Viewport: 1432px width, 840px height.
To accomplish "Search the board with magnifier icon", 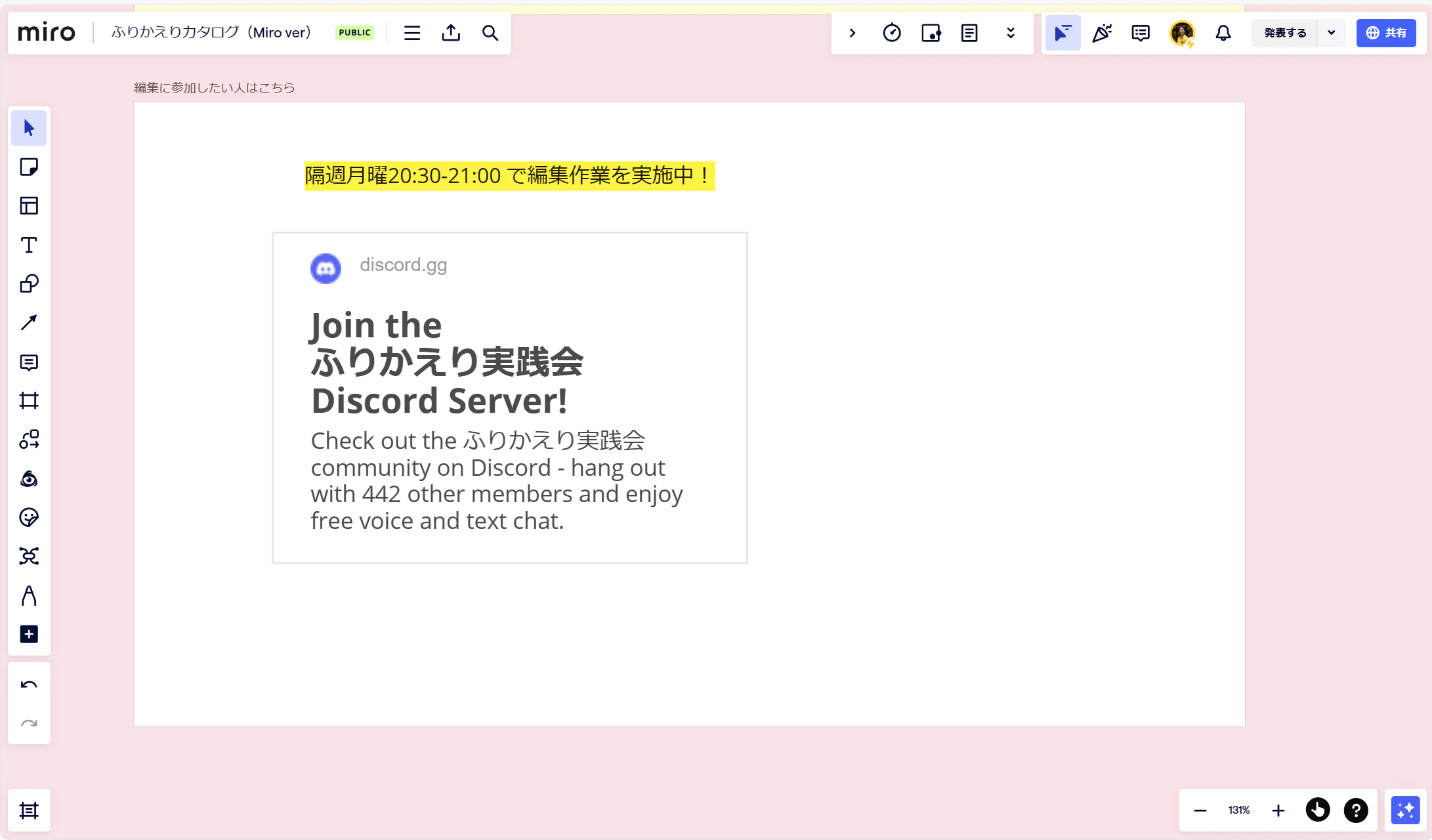I will [x=490, y=33].
